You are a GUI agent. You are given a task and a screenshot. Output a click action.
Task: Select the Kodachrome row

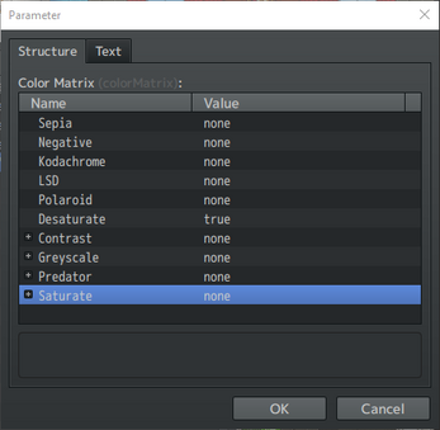coord(220,162)
